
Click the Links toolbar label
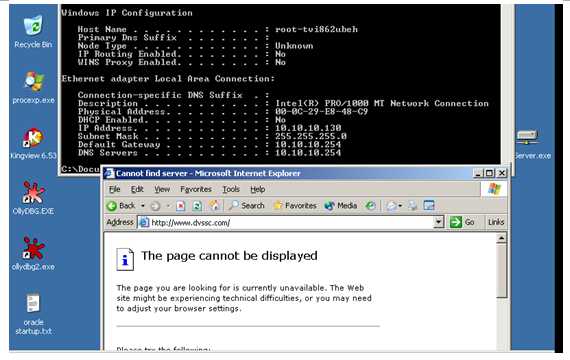496,222
